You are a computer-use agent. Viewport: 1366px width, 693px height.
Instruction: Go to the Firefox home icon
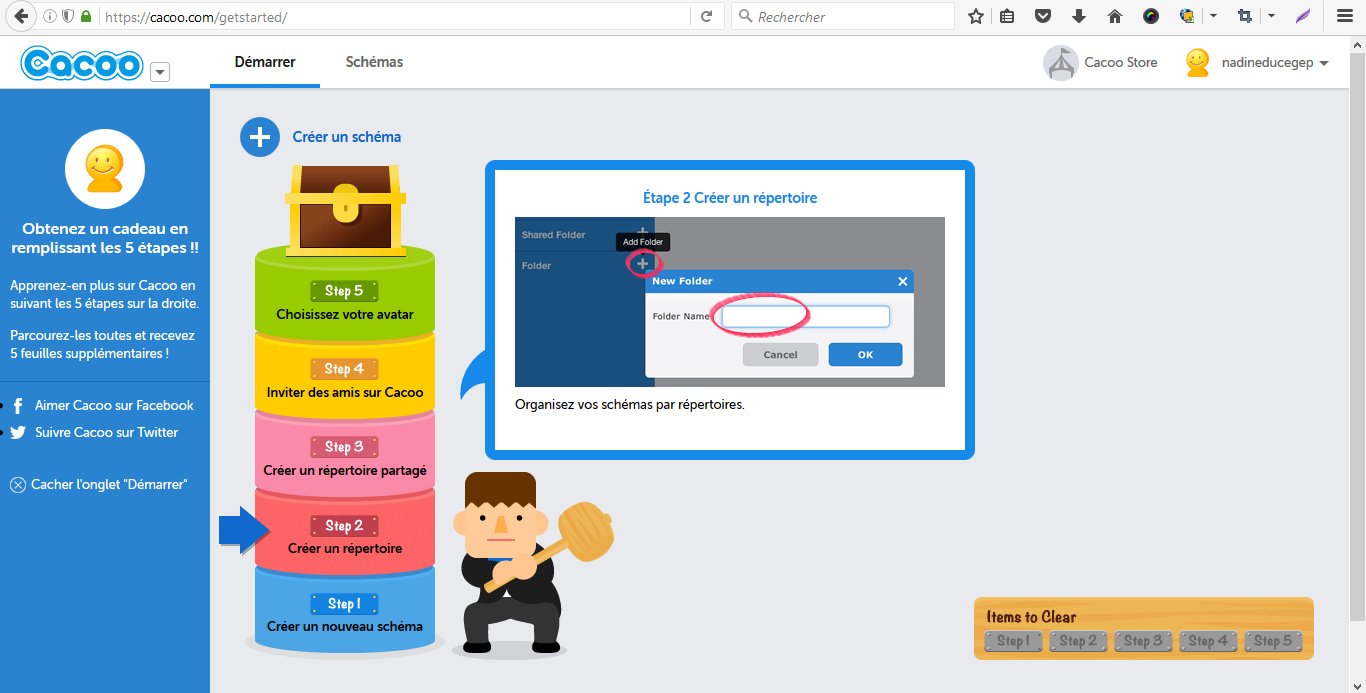(1114, 16)
